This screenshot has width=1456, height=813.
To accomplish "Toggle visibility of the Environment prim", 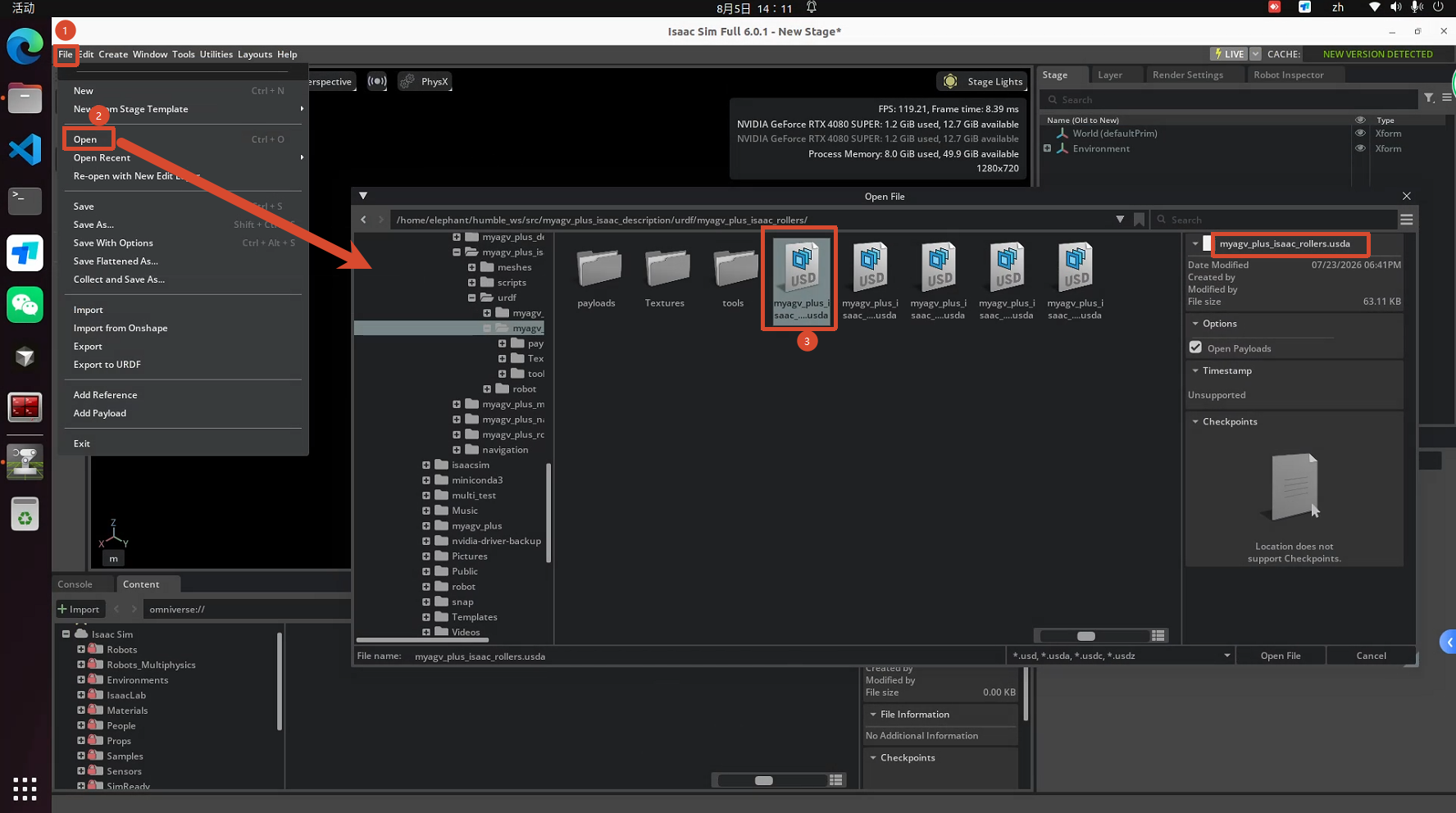I will click(x=1360, y=148).
